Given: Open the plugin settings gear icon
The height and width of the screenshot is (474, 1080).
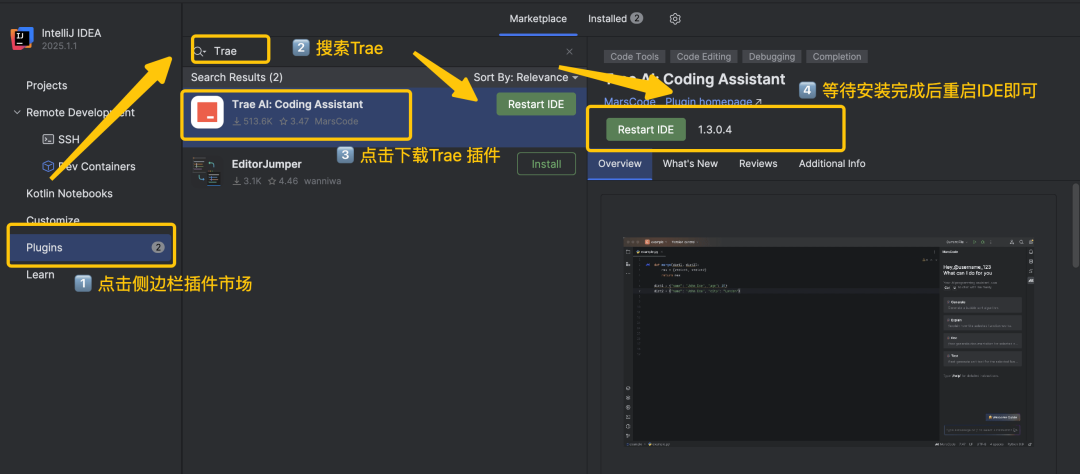Looking at the screenshot, I should [675, 19].
